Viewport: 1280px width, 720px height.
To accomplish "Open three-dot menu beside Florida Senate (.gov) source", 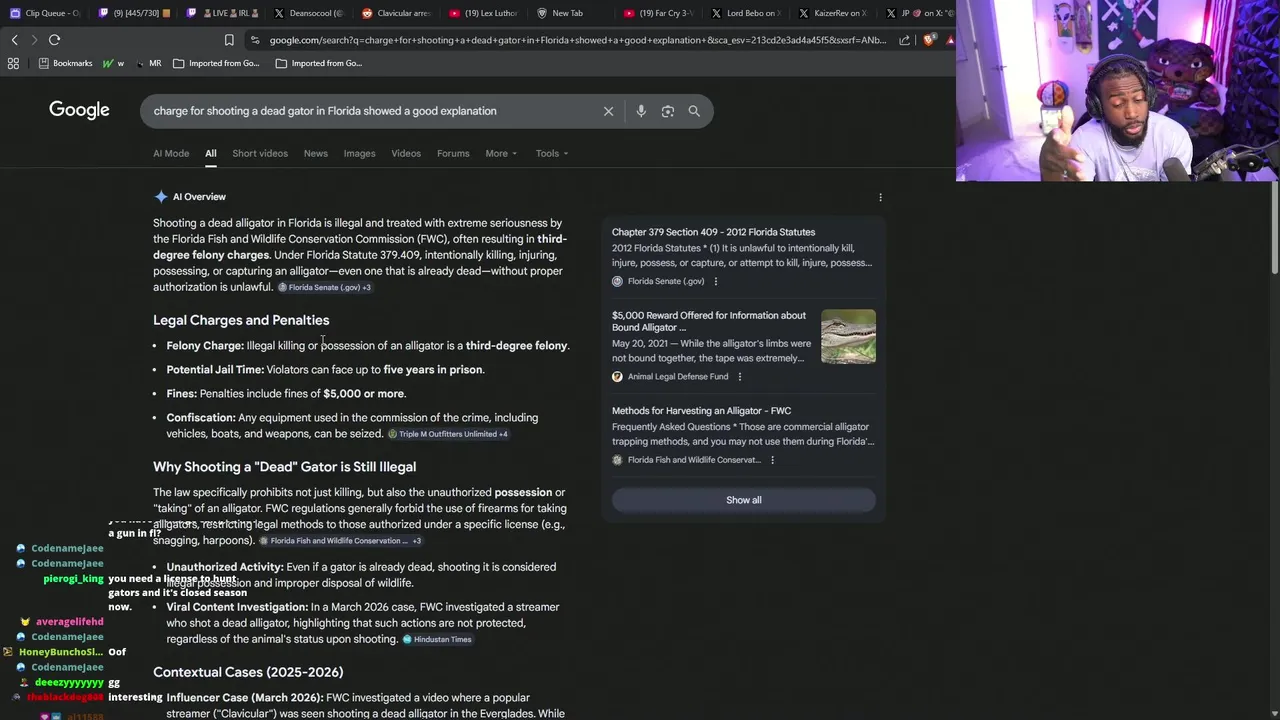I will pyautogui.click(x=716, y=281).
